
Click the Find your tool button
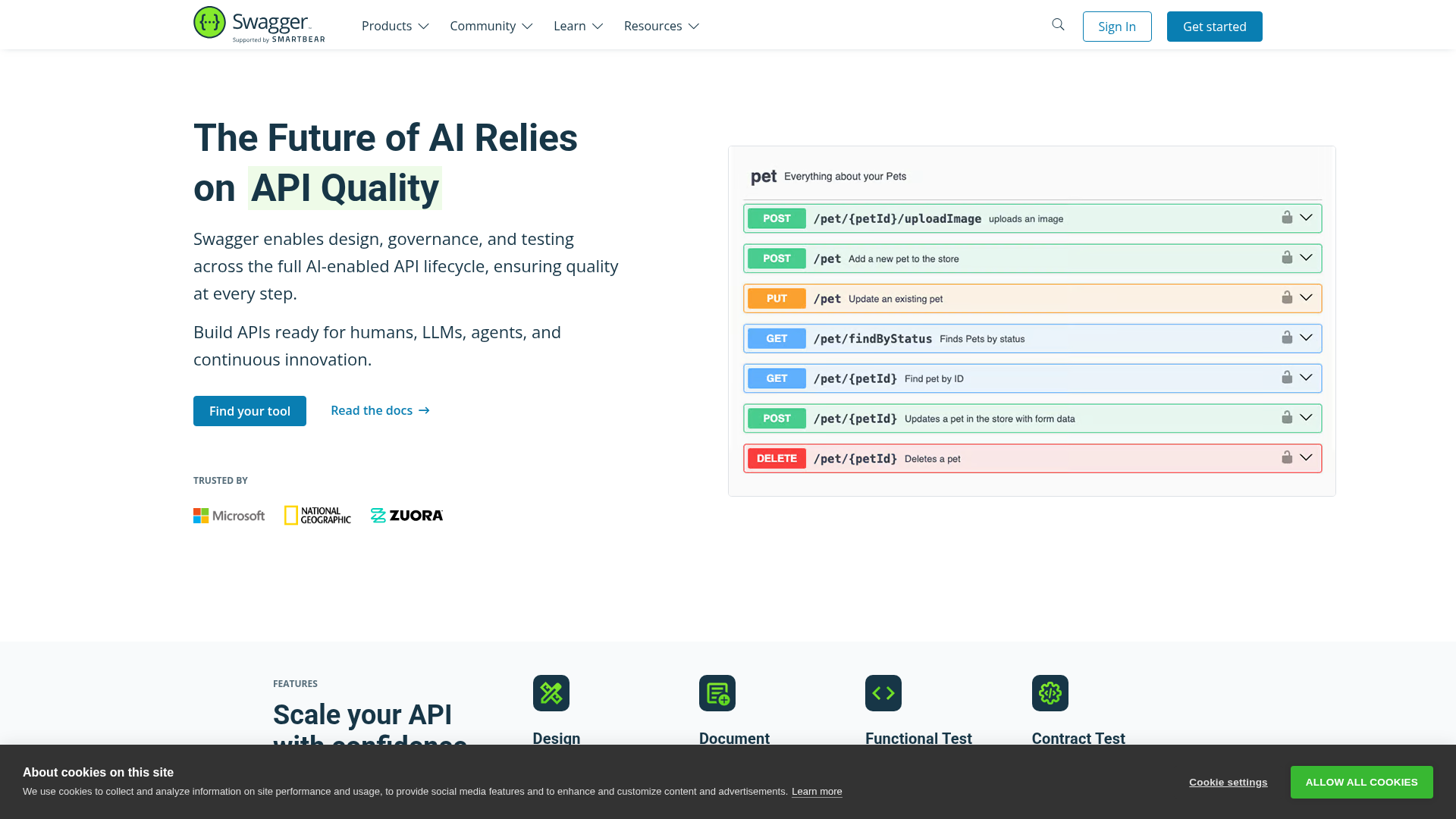[249, 410]
